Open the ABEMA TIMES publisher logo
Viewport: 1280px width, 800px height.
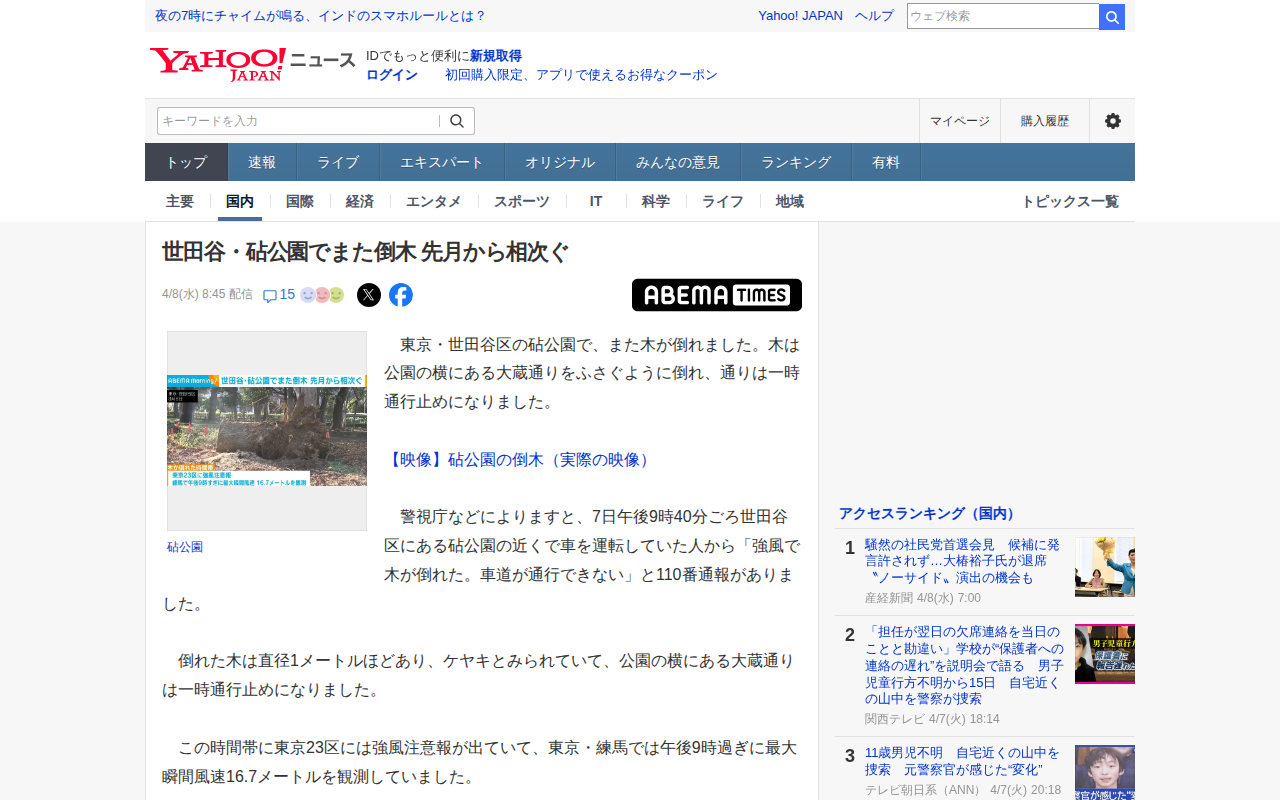click(x=717, y=295)
